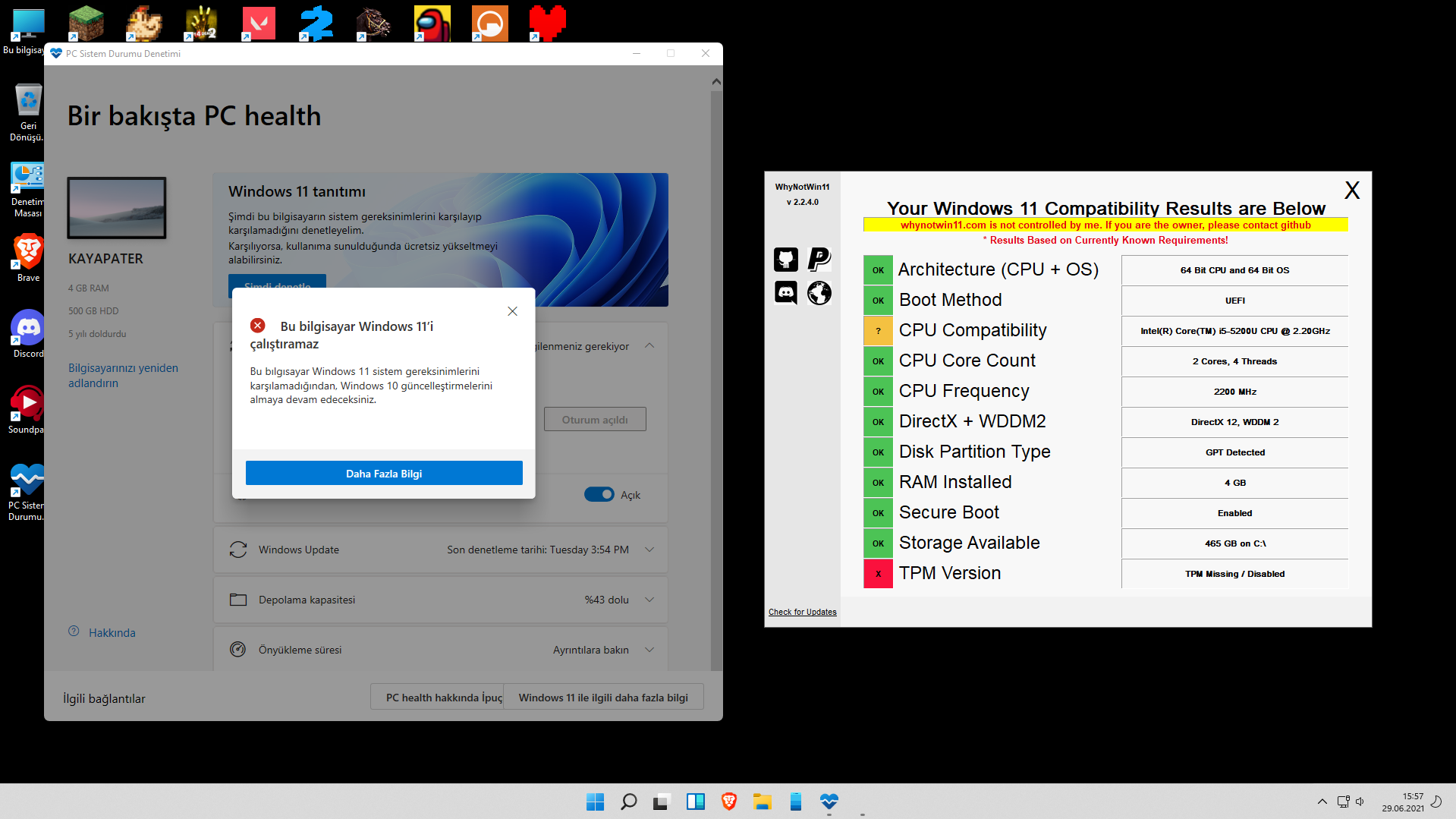Open the taskbar network icon
Screen dimensions: 1456x819
point(1343,802)
